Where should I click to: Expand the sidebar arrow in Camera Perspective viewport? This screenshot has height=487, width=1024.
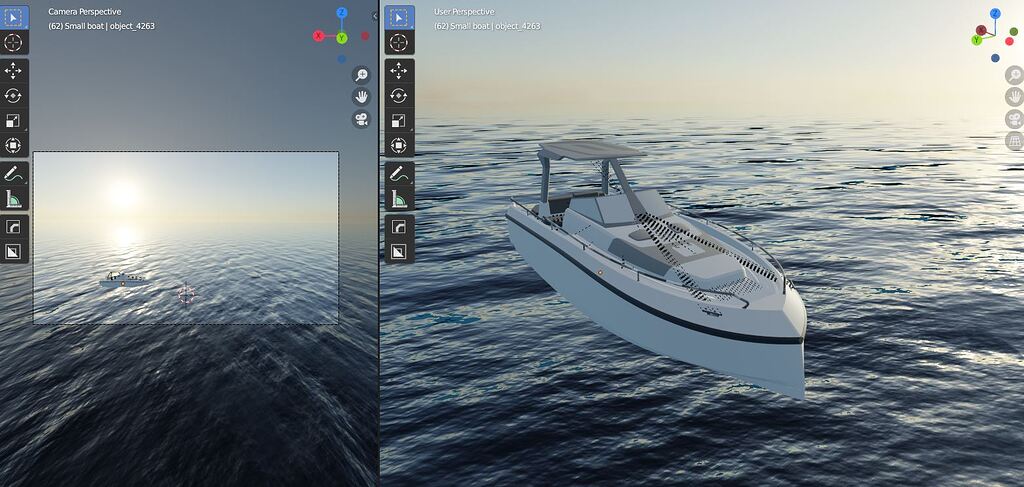[375, 16]
